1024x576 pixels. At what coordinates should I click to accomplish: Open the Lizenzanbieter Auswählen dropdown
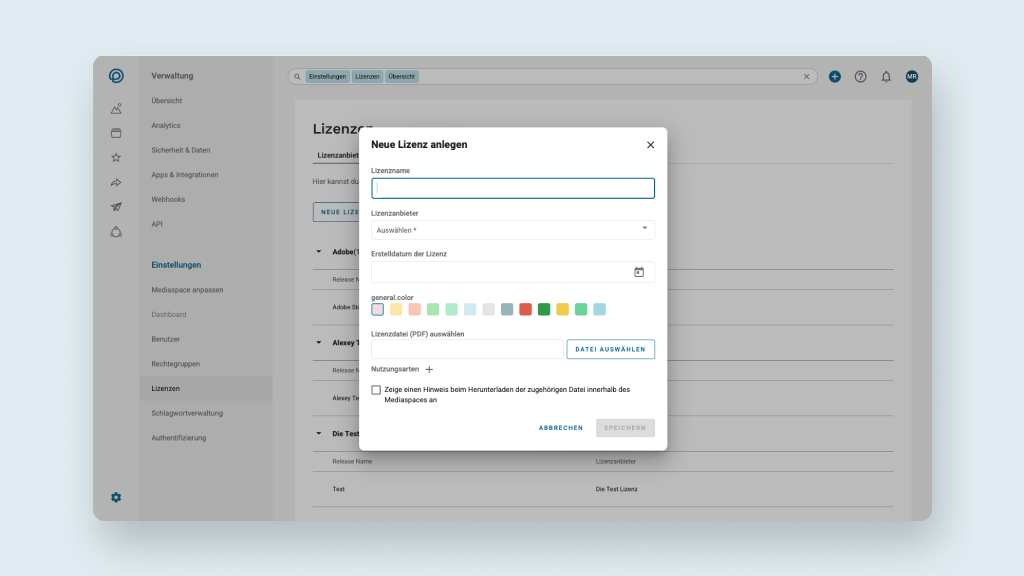pos(513,230)
